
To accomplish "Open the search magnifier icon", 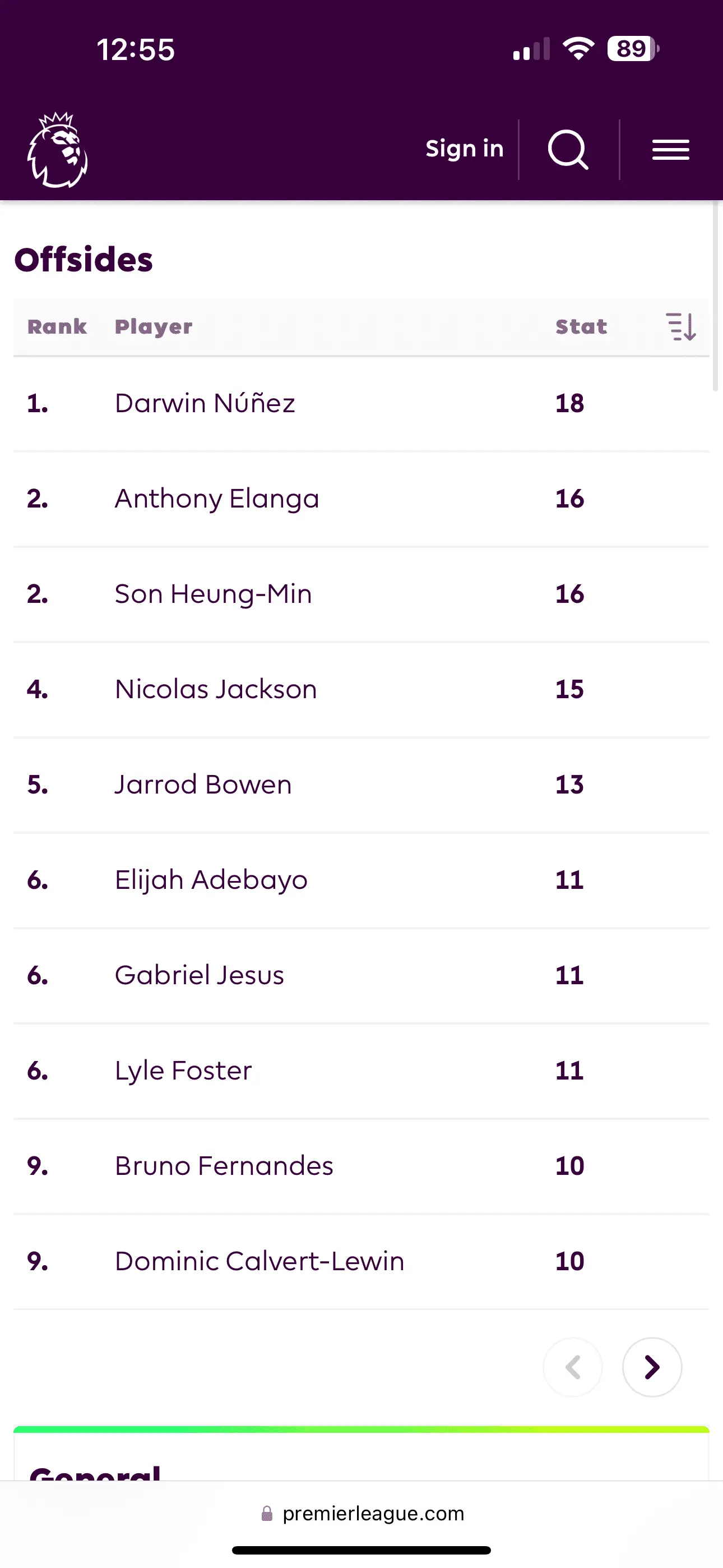I will click(568, 150).
